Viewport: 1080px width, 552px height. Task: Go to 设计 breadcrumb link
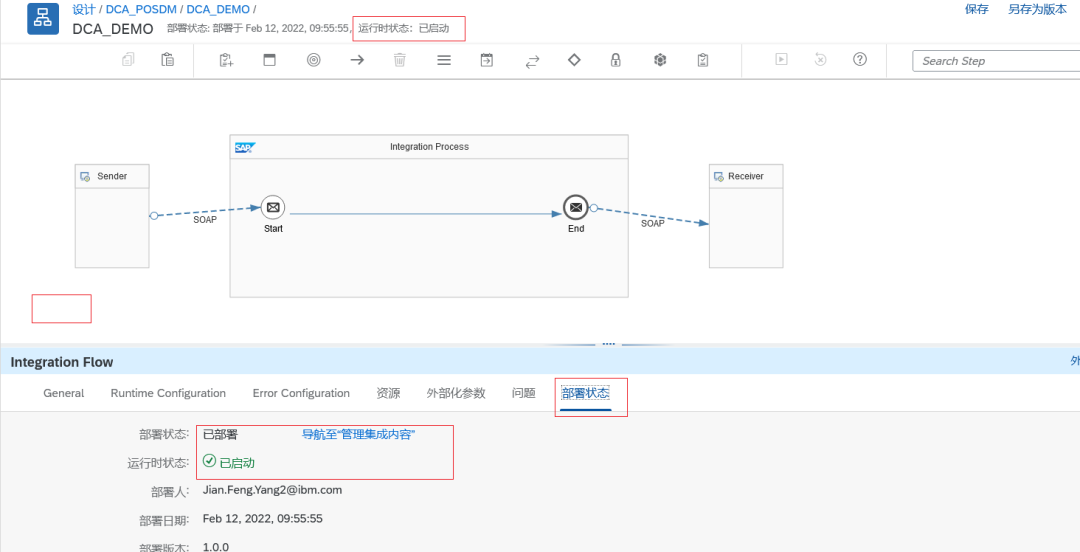coord(83,10)
